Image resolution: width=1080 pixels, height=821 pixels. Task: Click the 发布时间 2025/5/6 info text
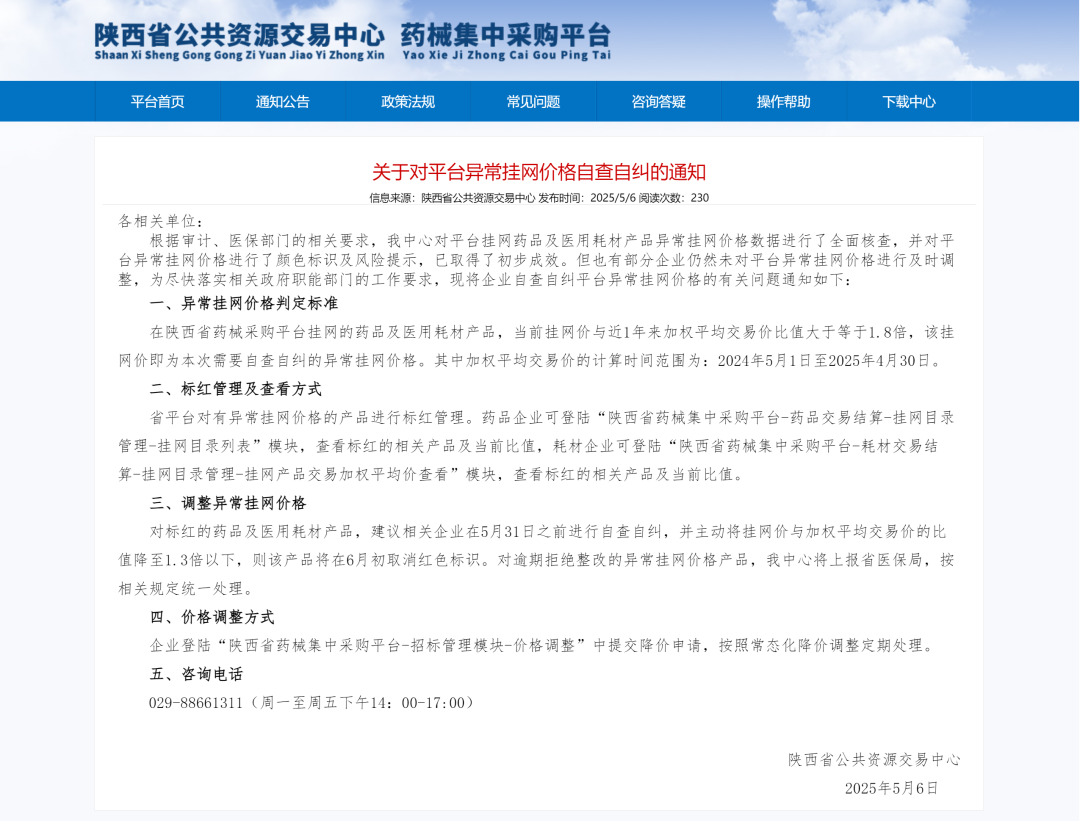586,198
